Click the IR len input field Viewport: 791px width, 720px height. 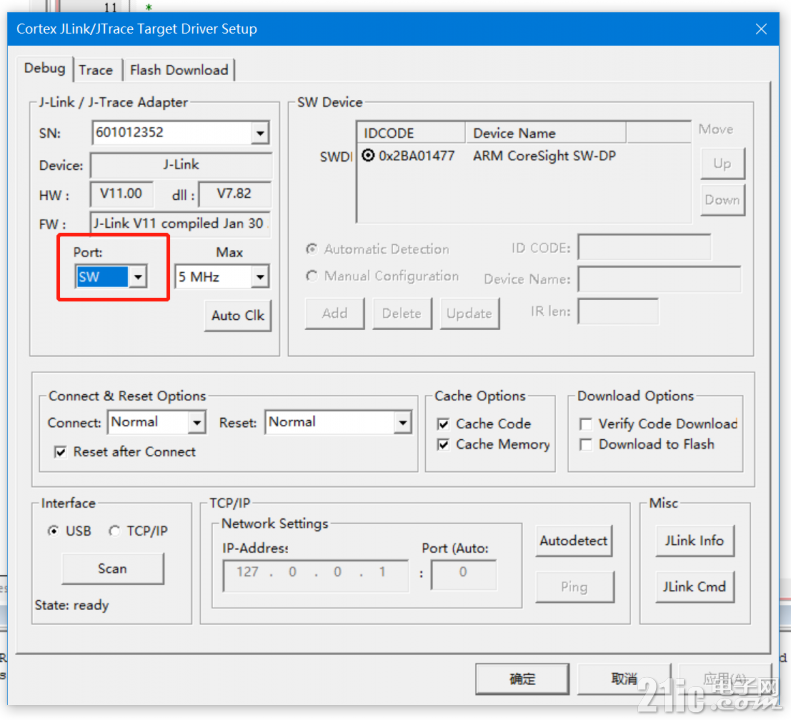[x=618, y=311]
